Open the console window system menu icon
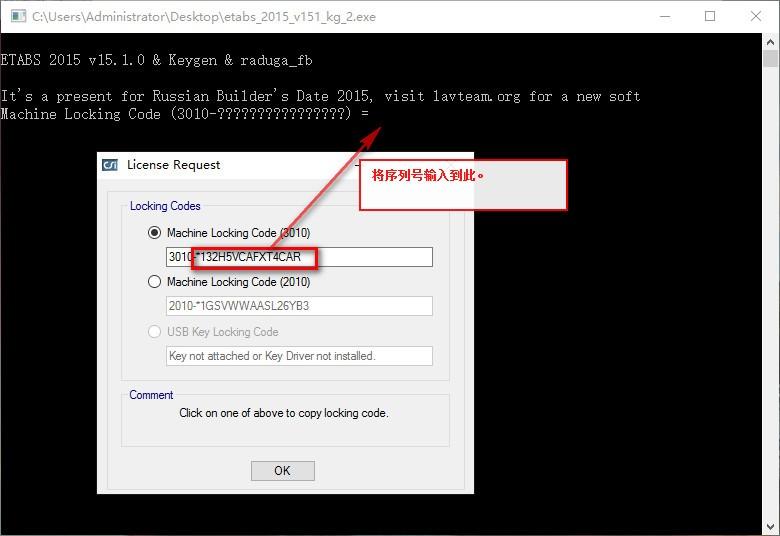Image resolution: width=780 pixels, height=536 pixels. tap(18, 16)
